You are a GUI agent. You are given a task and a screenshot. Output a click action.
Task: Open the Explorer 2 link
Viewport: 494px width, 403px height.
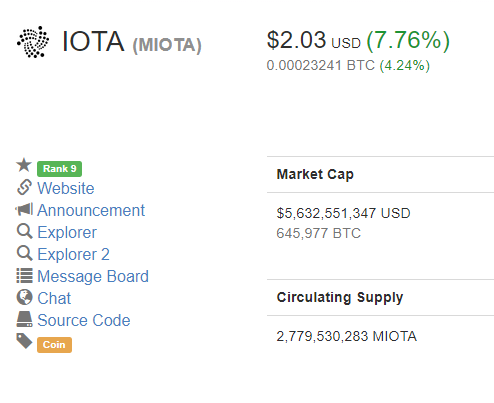tap(73, 254)
